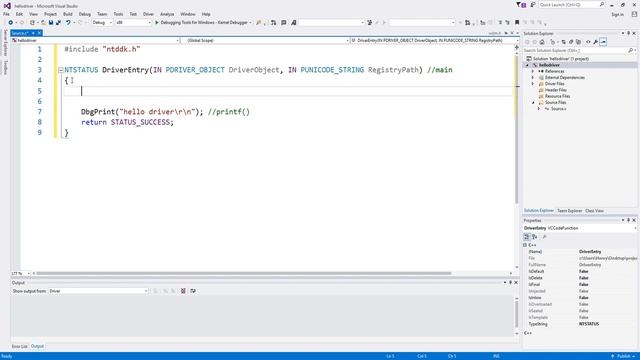This screenshot has width=640, height=360.
Task: Open the x86 platform dropdown
Action: pyautogui.click(x=133, y=22)
